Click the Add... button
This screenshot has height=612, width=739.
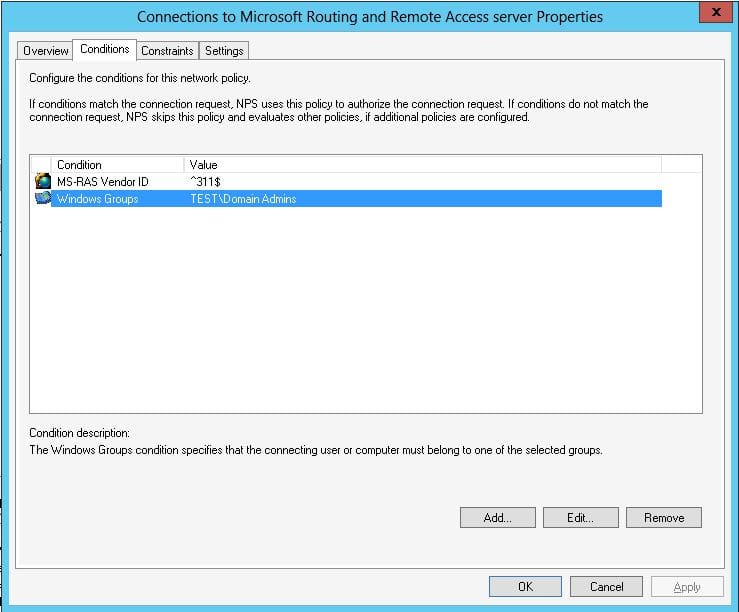coord(498,517)
